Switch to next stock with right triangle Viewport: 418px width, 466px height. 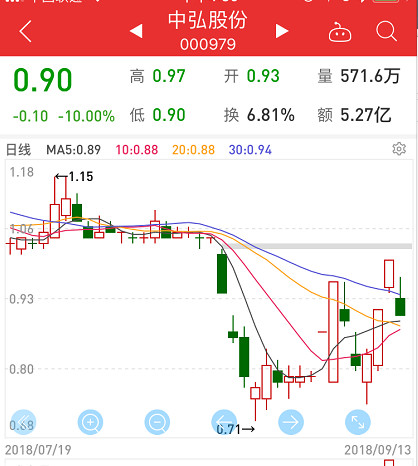click(282, 31)
